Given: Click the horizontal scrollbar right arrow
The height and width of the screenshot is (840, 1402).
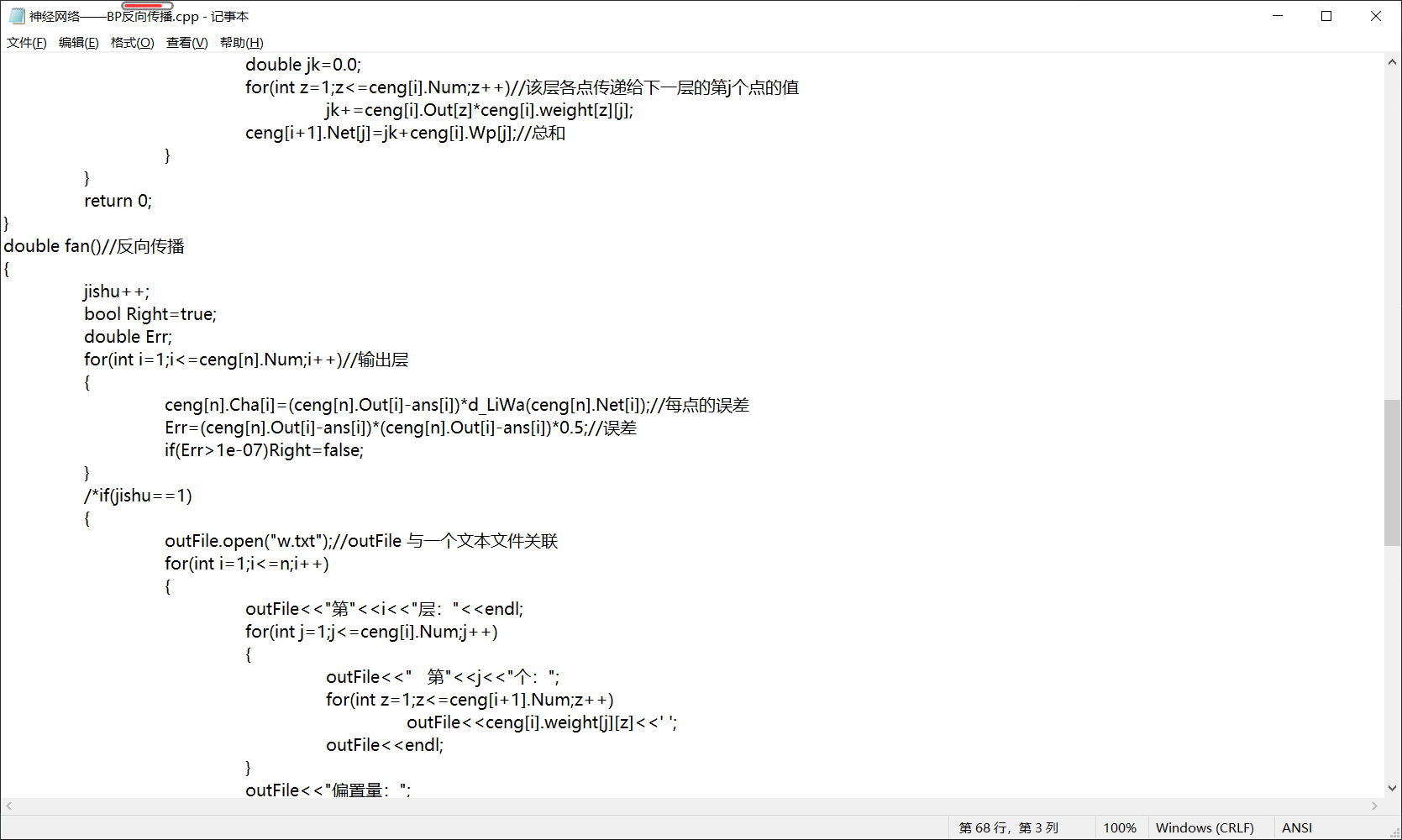Looking at the screenshot, I should pos(1374,806).
